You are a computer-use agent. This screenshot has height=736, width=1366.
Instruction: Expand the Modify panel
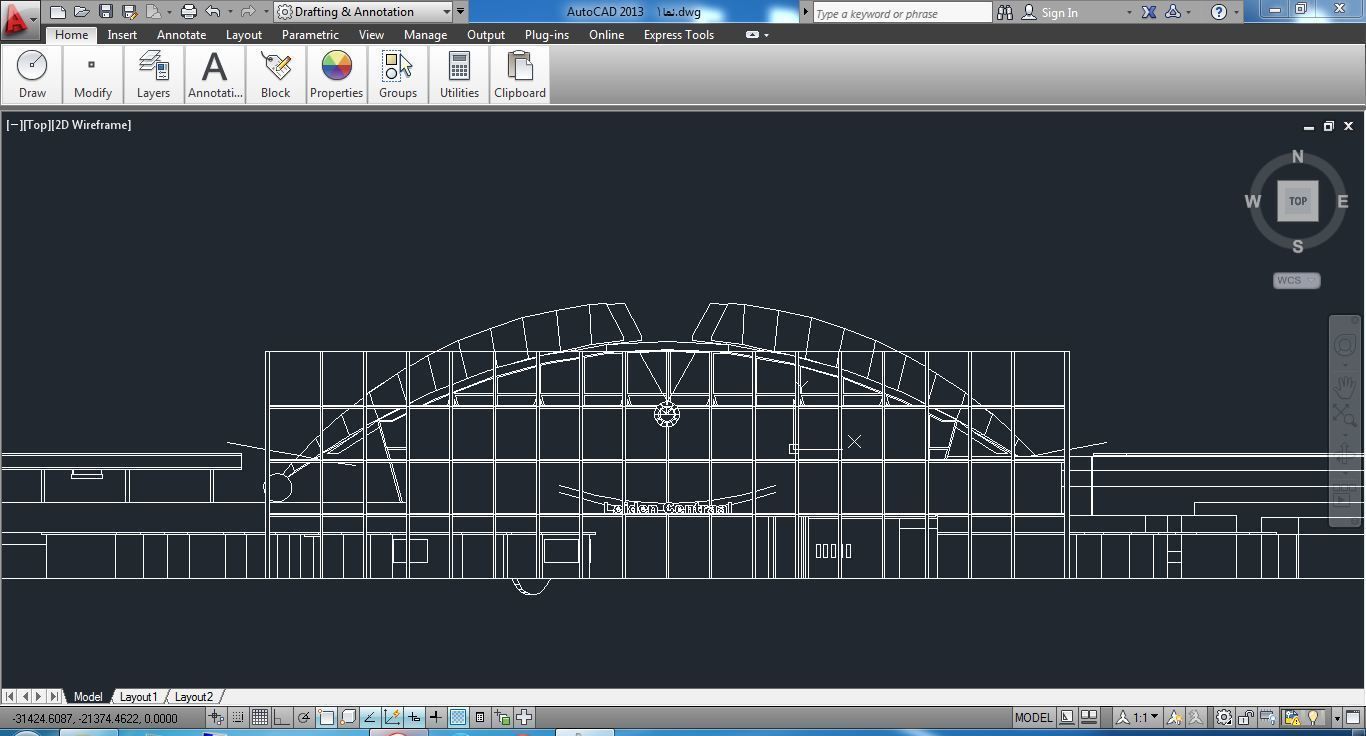tap(92, 74)
